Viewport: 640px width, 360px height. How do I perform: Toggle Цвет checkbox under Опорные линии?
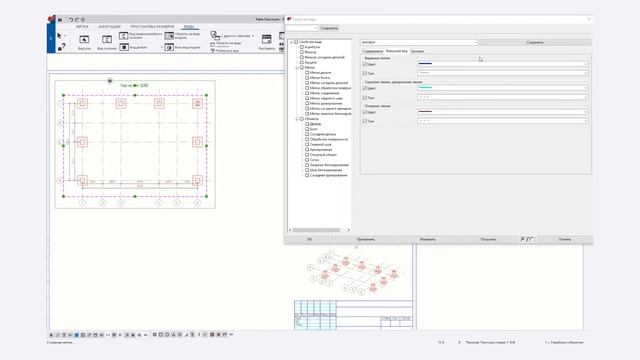coord(365,112)
